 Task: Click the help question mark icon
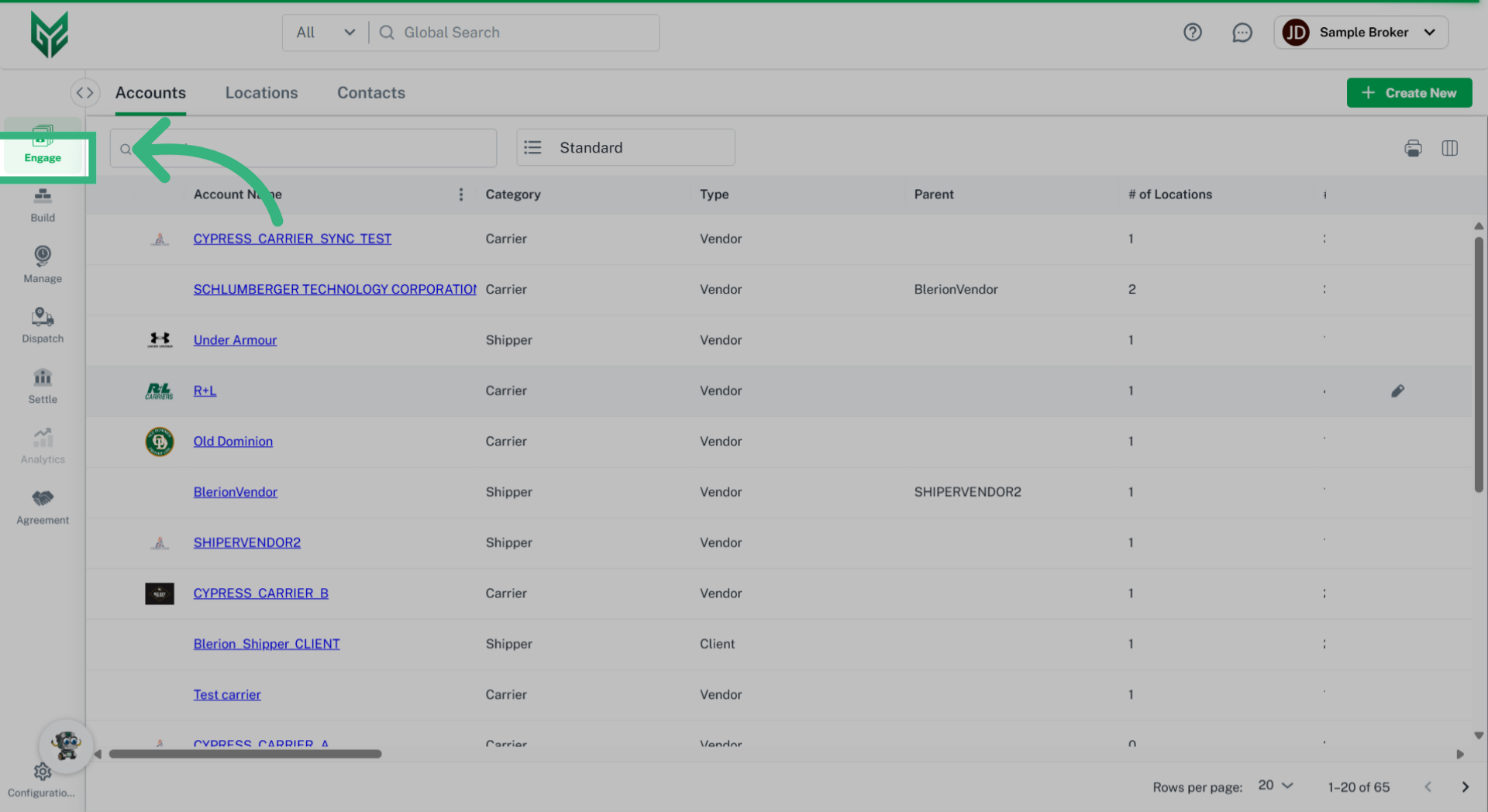click(x=1192, y=33)
